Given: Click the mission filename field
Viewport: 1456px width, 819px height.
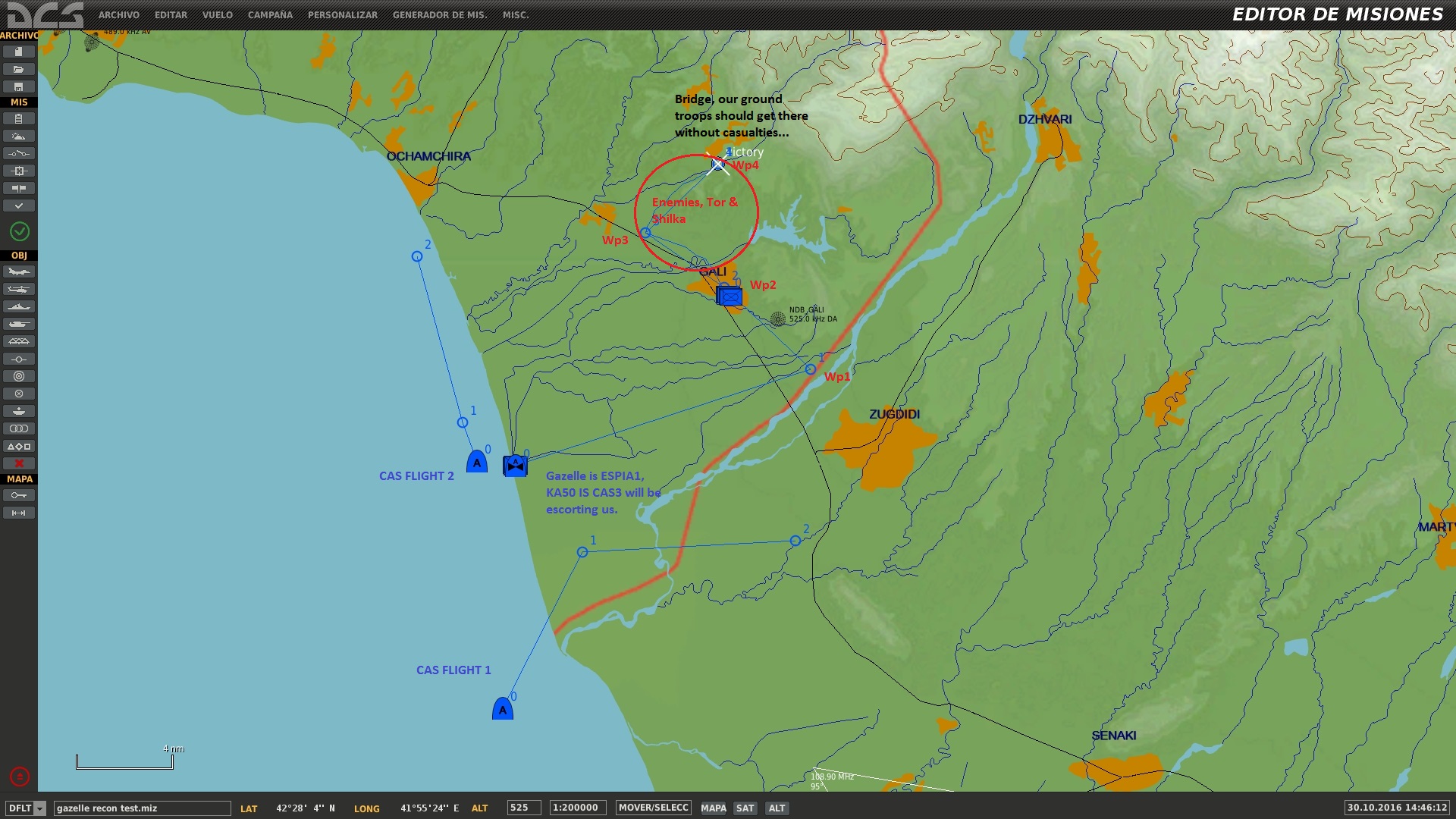Looking at the screenshot, I should point(142,808).
